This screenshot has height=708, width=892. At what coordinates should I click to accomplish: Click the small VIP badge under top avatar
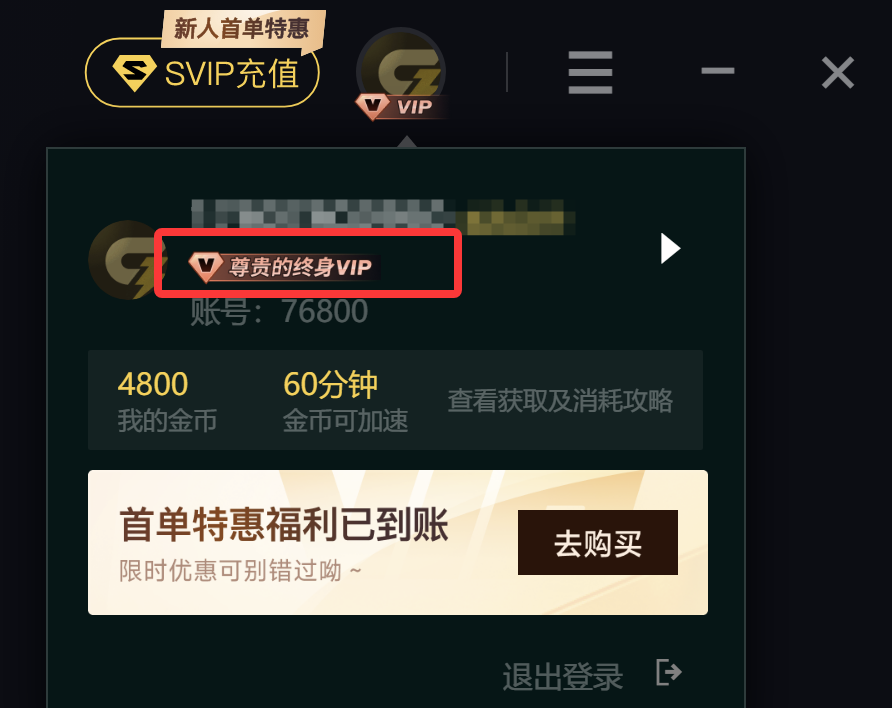point(400,106)
